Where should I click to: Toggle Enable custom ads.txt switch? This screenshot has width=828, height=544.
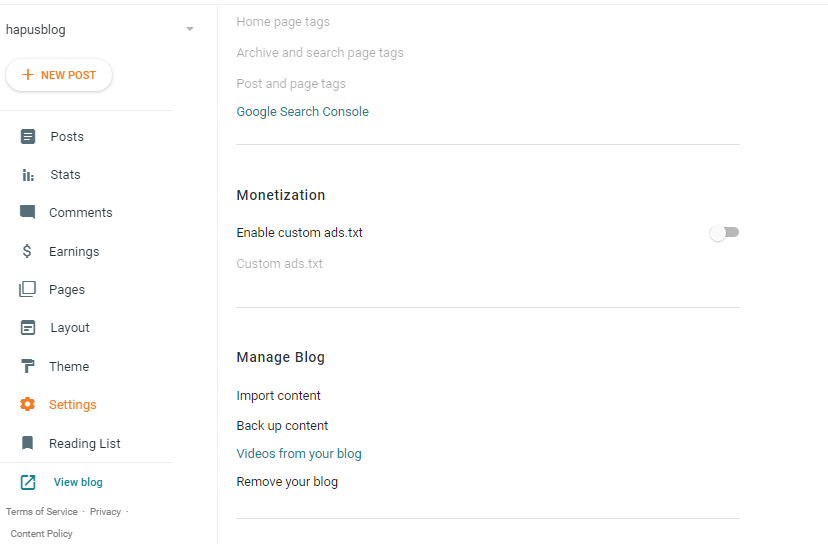724,232
